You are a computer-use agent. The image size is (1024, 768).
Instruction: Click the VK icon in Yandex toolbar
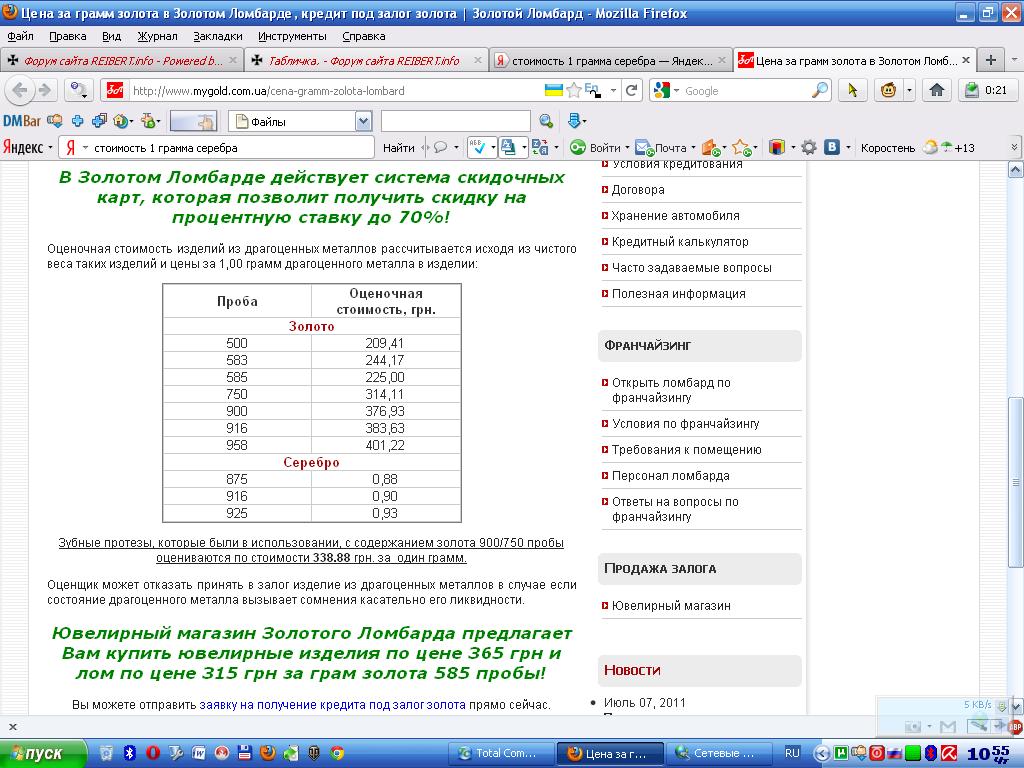click(831, 148)
